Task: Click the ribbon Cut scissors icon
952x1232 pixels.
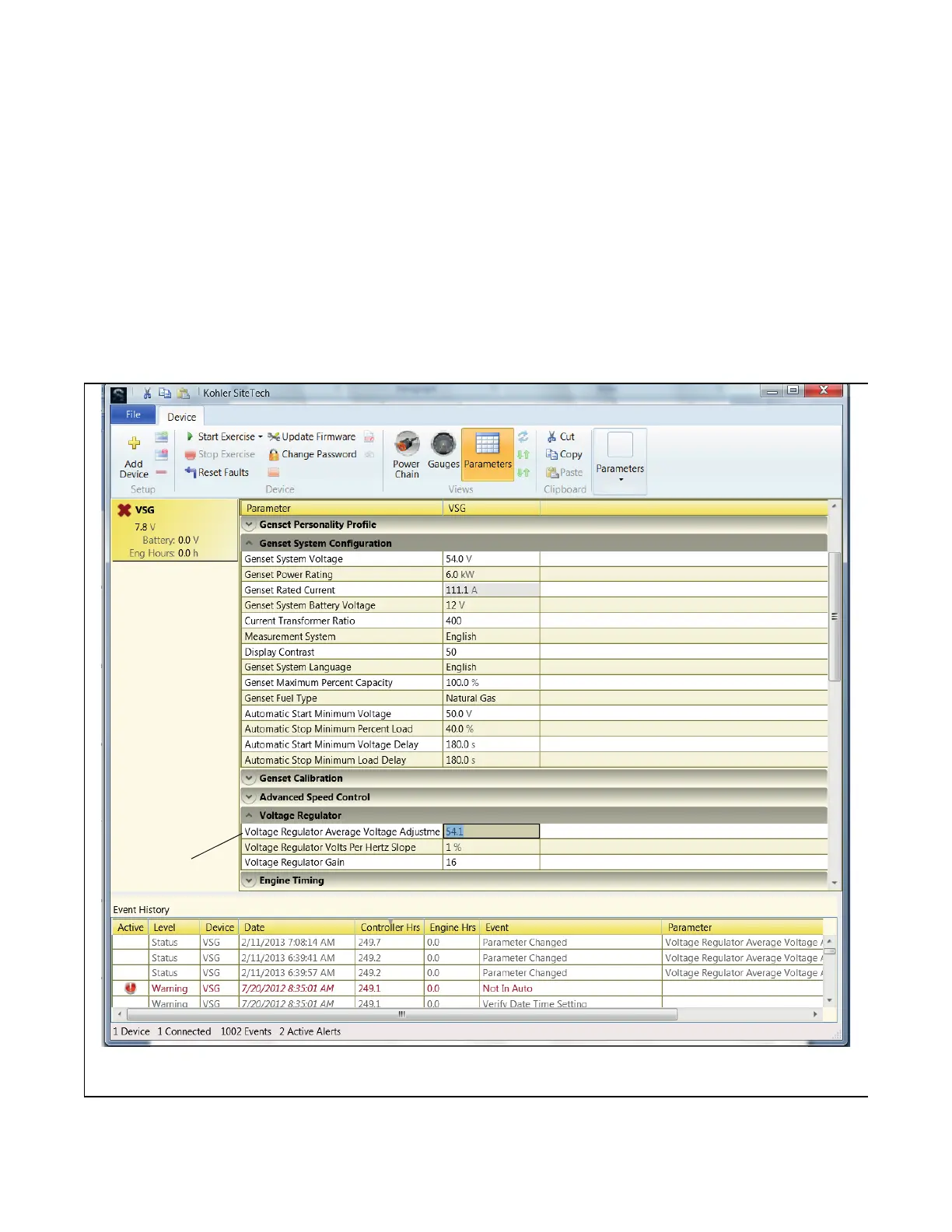Action: 551,437
